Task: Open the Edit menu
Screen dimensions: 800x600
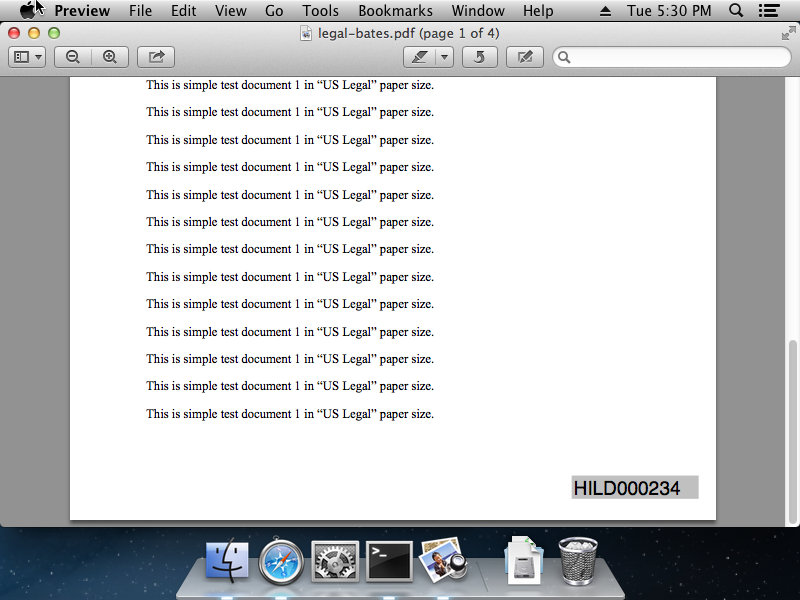Action: (183, 11)
